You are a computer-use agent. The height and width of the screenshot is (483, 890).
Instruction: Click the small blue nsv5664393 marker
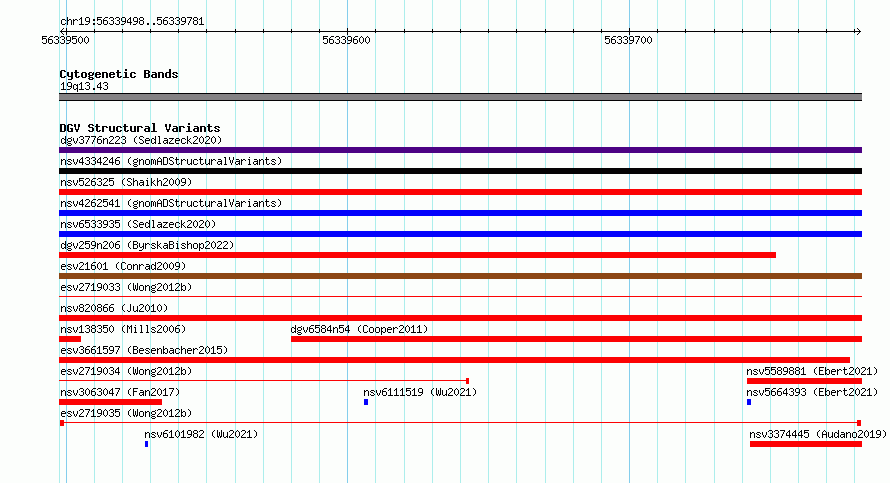point(749,402)
